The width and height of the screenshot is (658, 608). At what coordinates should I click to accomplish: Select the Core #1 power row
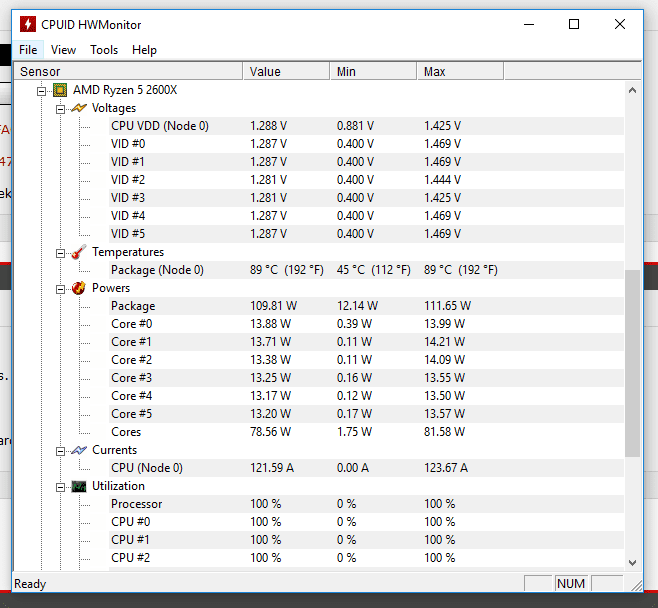pyautogui.click(x=366, y=342)
